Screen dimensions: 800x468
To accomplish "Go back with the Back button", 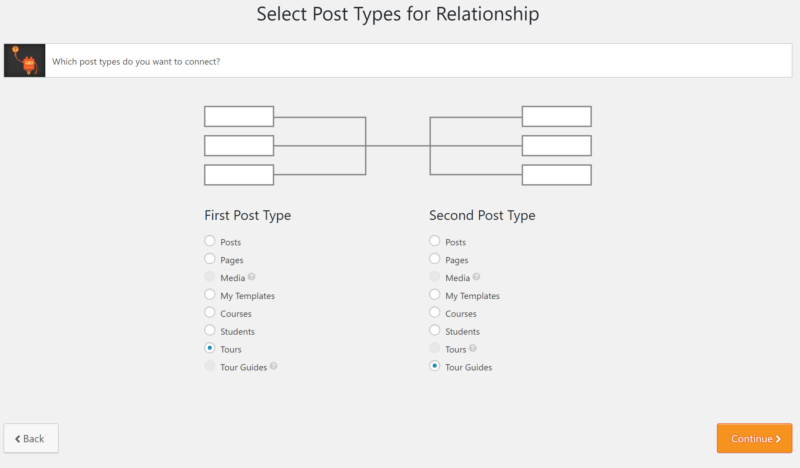I will (31, 438).
